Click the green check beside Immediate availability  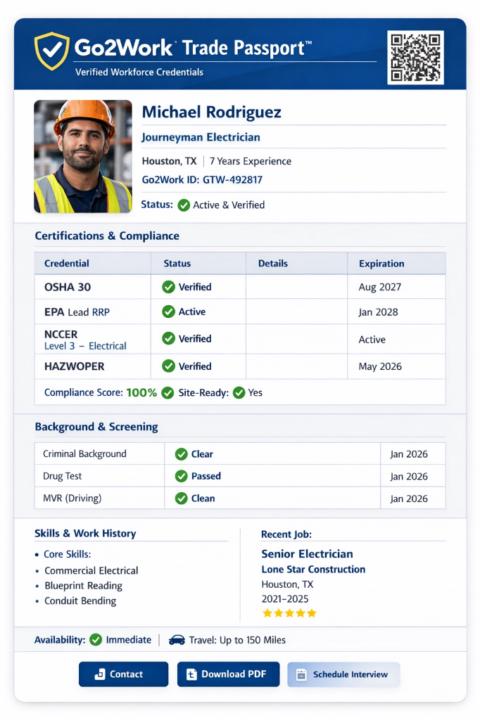[x=96, y=639]
